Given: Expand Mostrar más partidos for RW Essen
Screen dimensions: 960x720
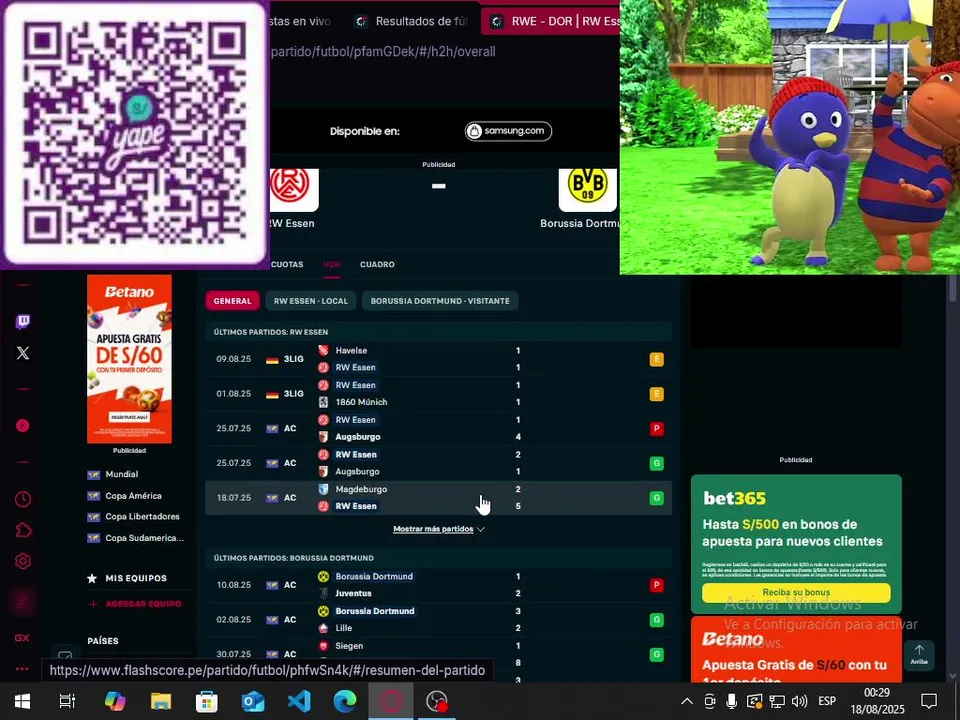Looking at the screenshot, I should [x=439, y=529].
